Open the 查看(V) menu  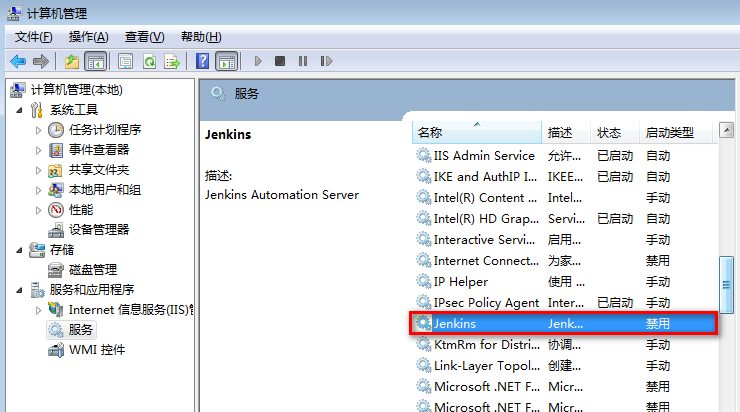click(x=143, y=37)
